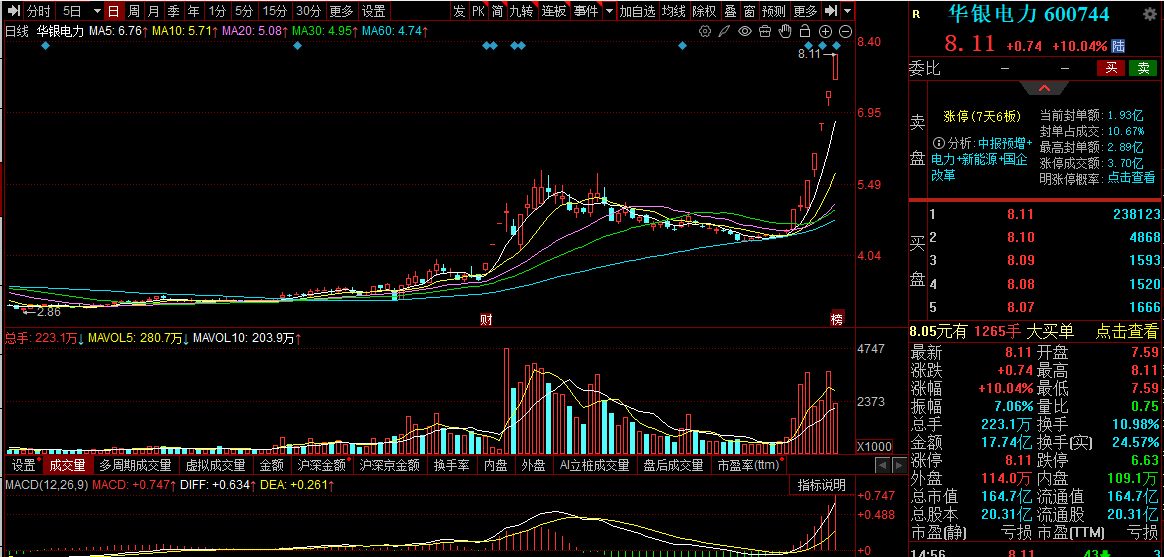Select 1分 one-minute period

tap(217, 11)
